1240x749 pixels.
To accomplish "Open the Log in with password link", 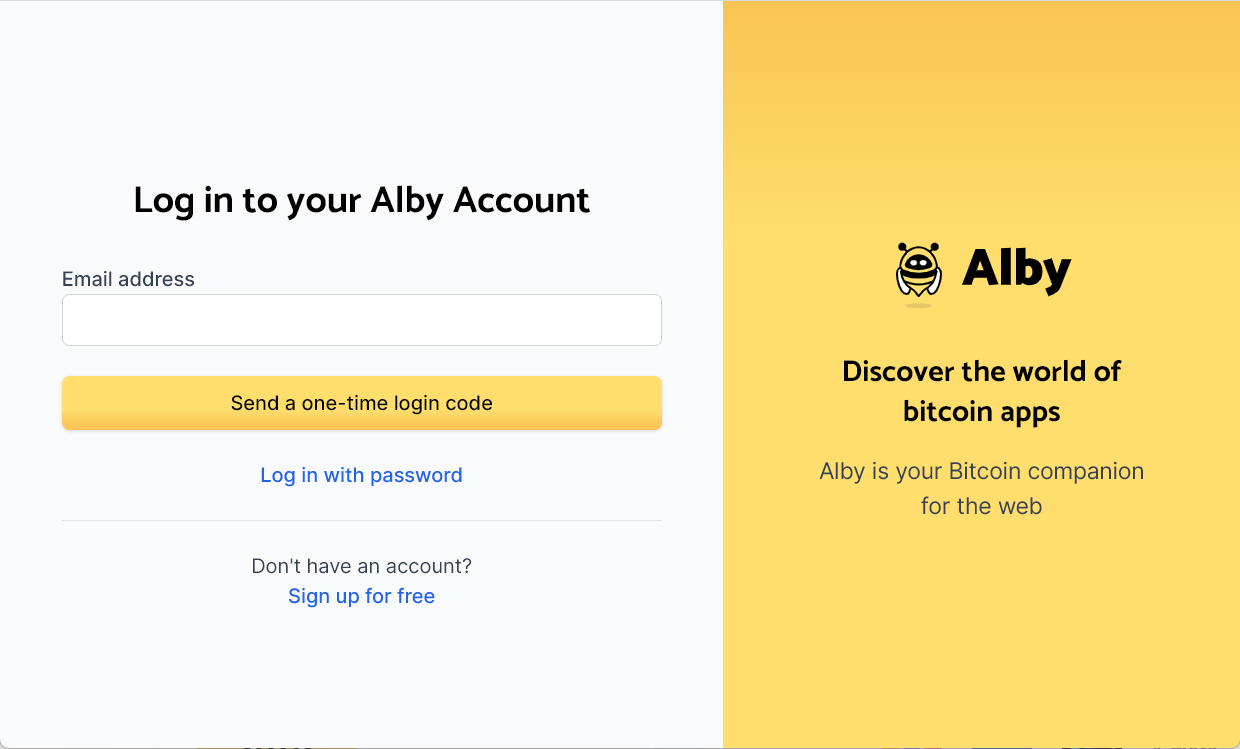I will tap(361, 475).
